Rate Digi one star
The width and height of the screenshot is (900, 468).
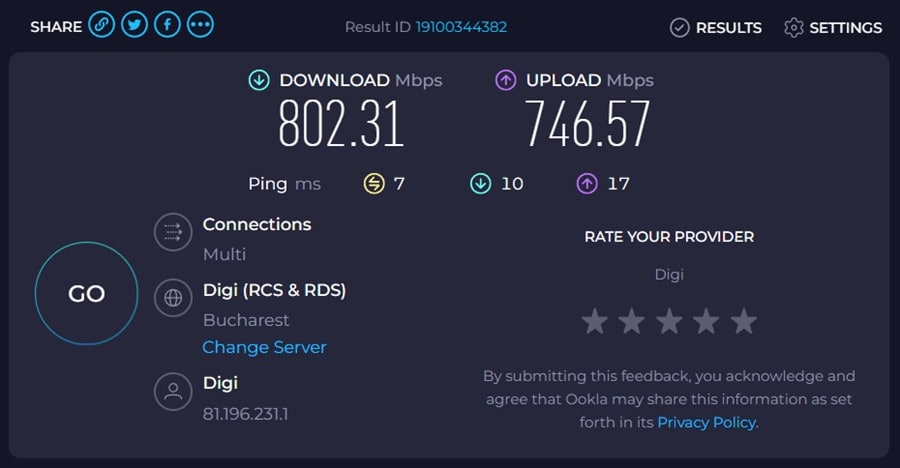pyautogui.click(x=595, y=321)
